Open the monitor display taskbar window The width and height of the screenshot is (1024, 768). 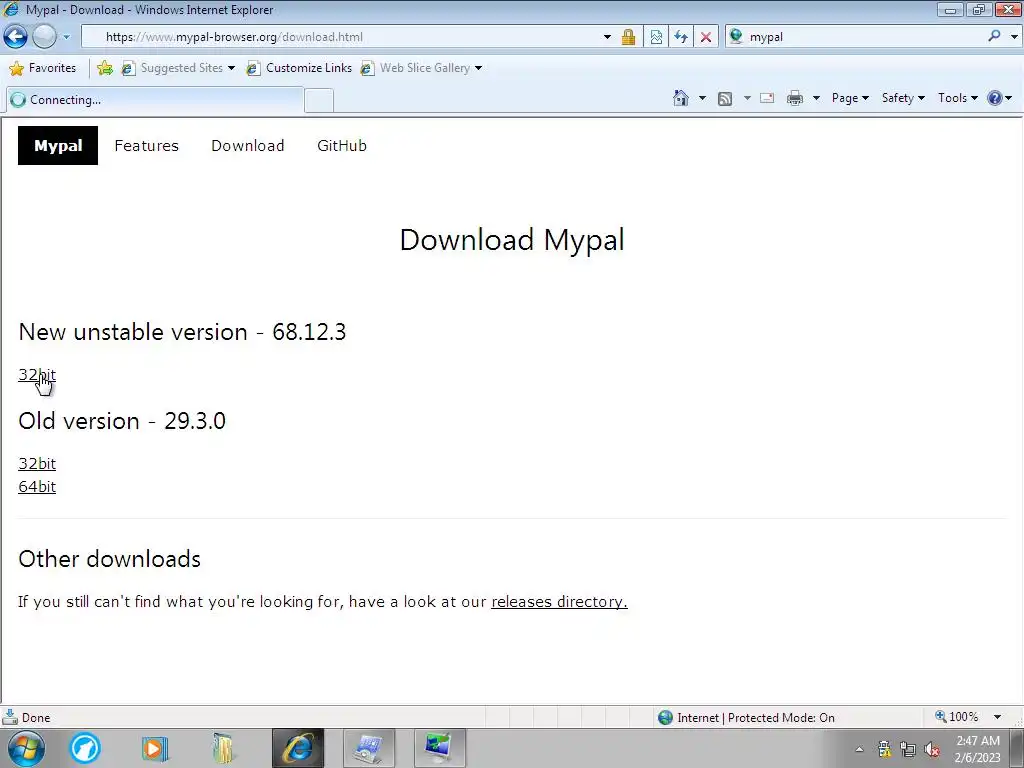pyautogui.click(x=440, y=748)
